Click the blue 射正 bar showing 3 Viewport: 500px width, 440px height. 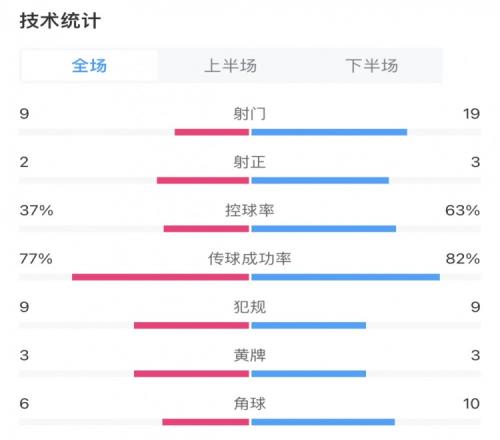320,181
